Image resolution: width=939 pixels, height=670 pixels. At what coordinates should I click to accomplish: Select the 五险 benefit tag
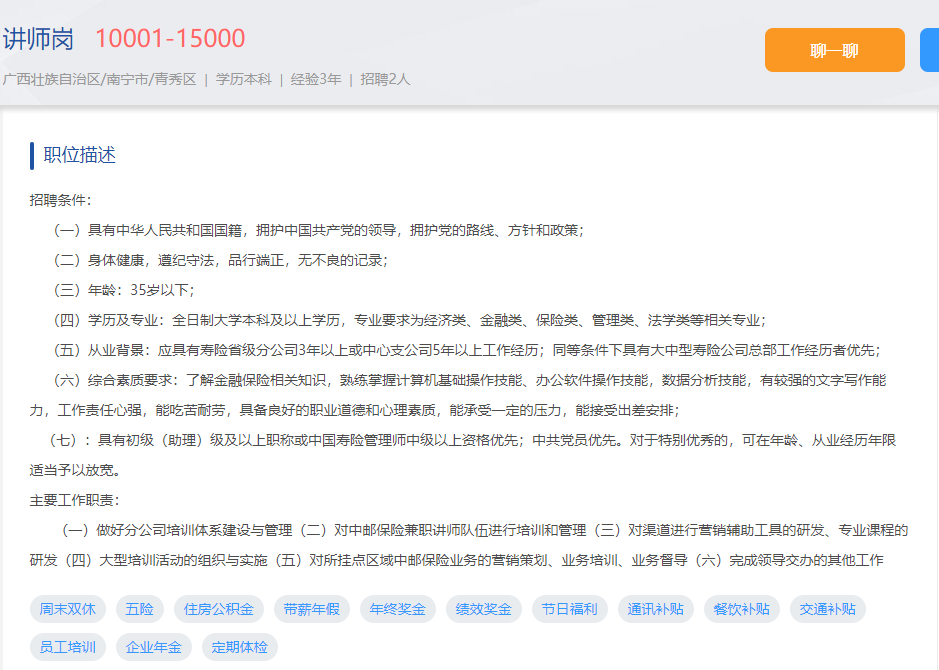click(140, 610)
